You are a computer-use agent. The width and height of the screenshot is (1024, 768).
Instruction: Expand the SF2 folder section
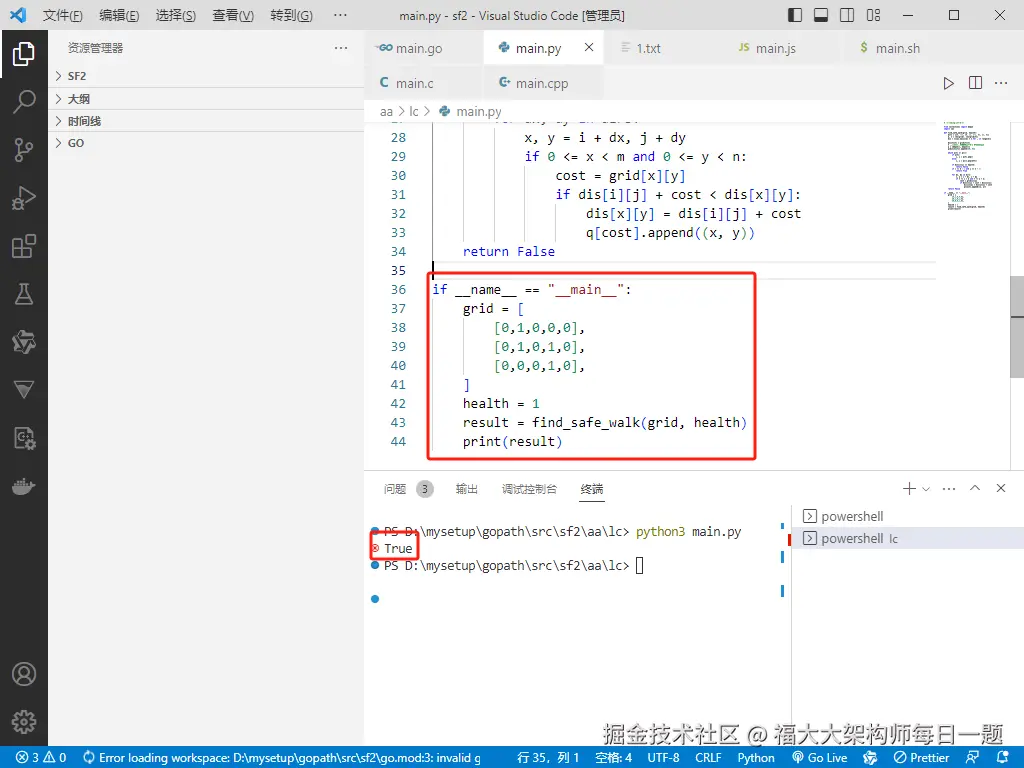[206, 76]
